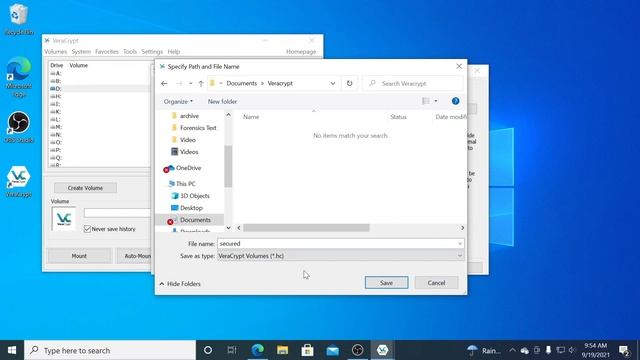Open Task View on taskbar
Image resolution: width=640 pixels, height=360 pixels.
tap(232, 350)
